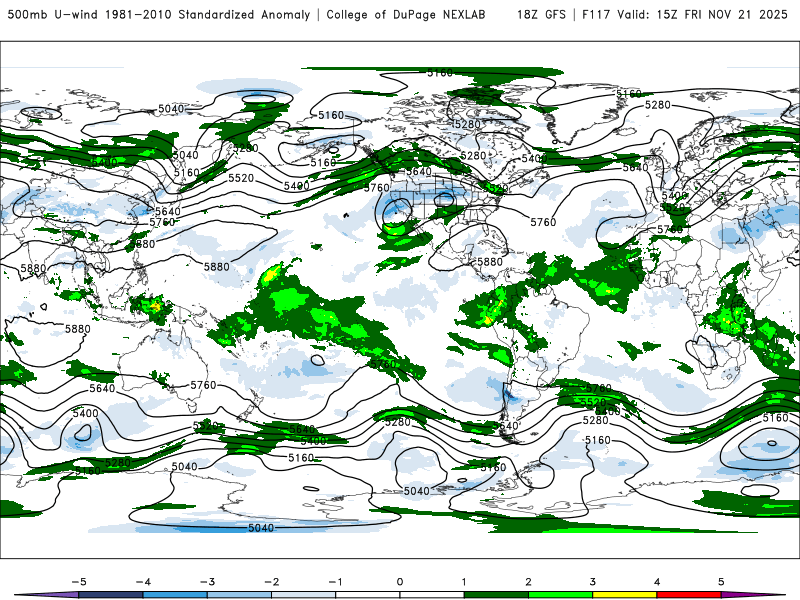Click the white colorbar segment between -1 and 0
Viewport: 800px width, 600px height.
[x=368, y=595]
